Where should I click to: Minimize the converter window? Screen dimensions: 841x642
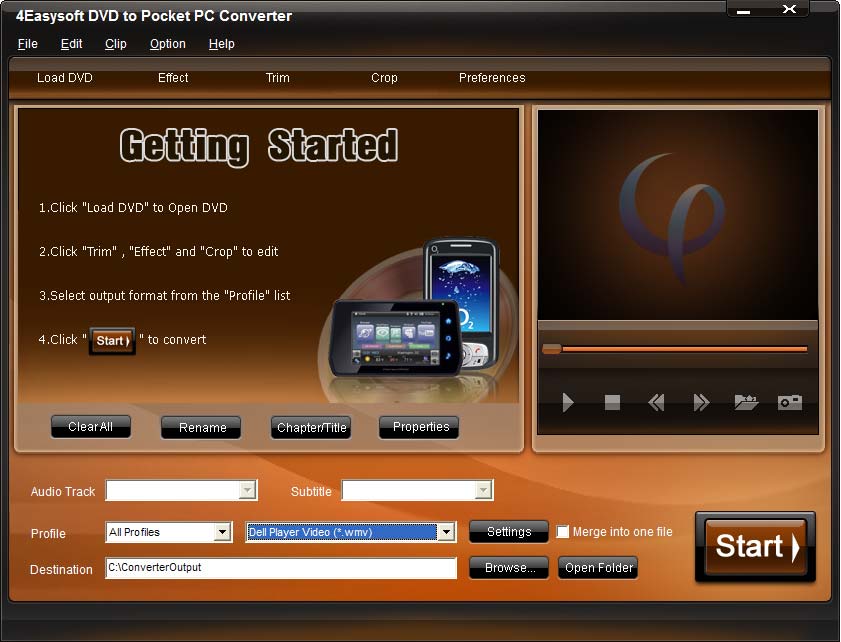[743, 10]
